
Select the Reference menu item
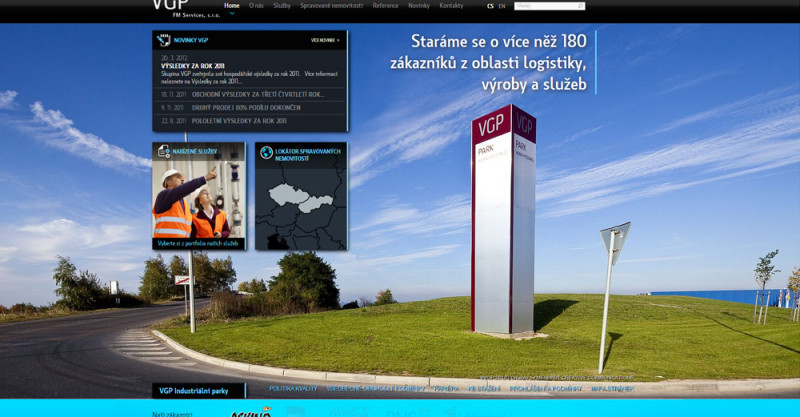385,6
